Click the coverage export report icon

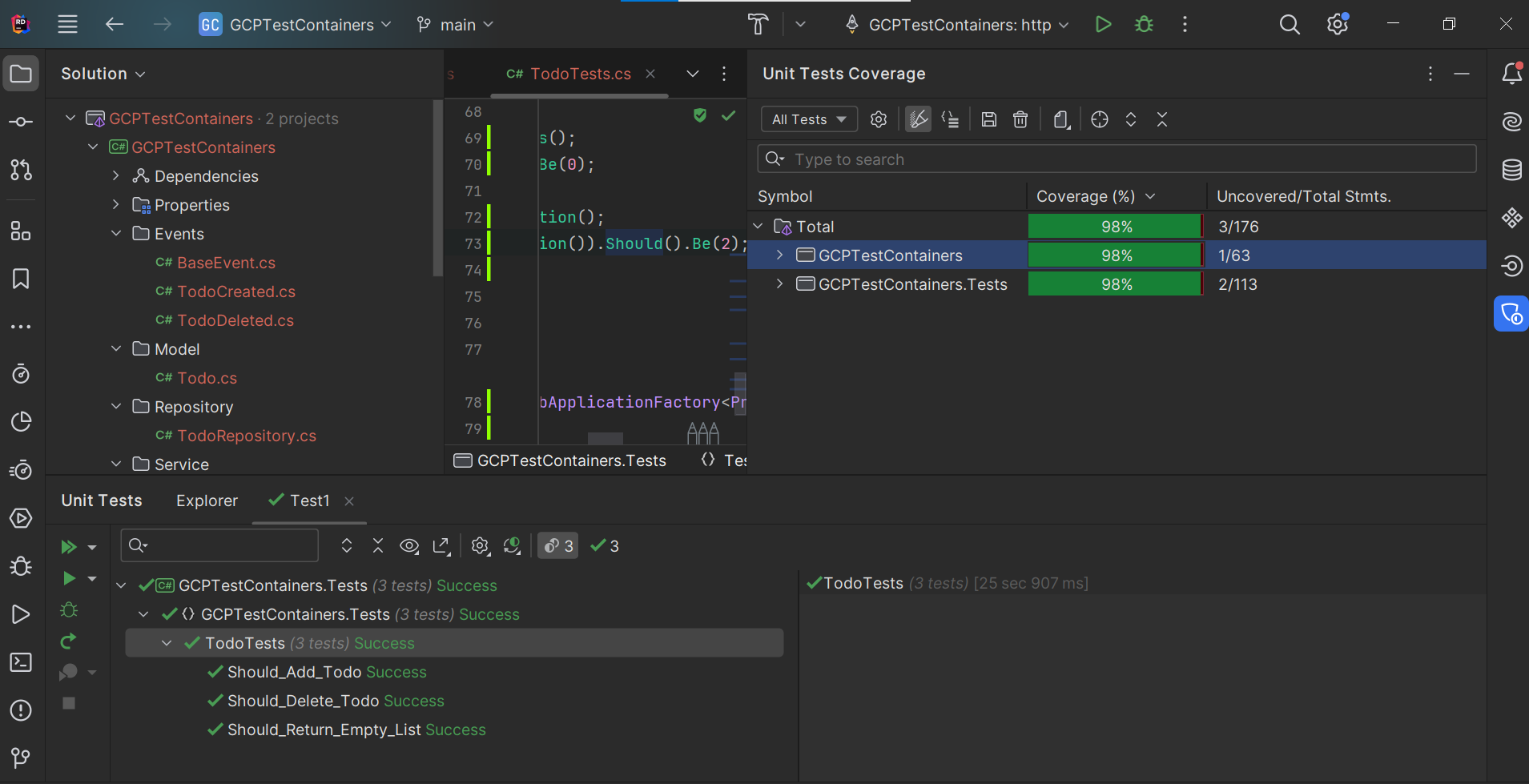[x=1062, y=119]
